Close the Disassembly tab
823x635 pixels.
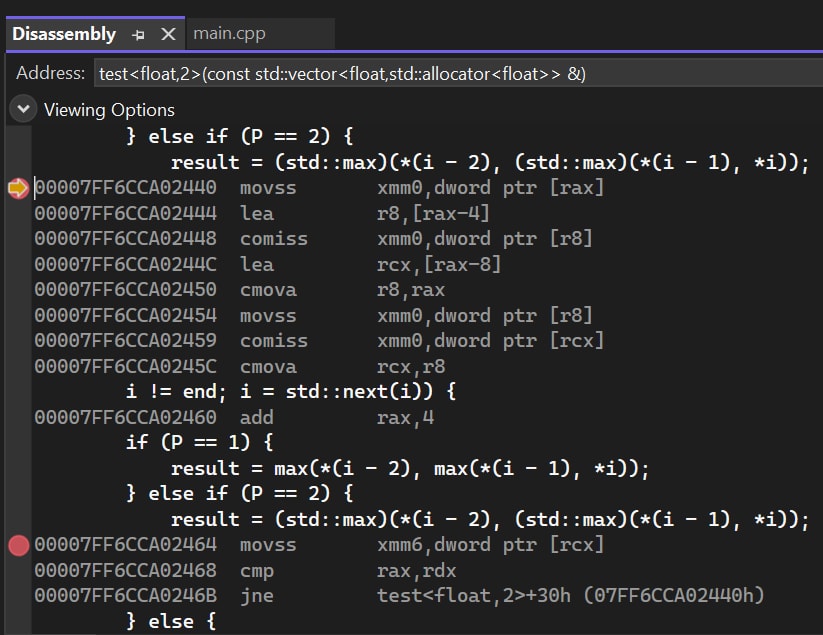167,33
